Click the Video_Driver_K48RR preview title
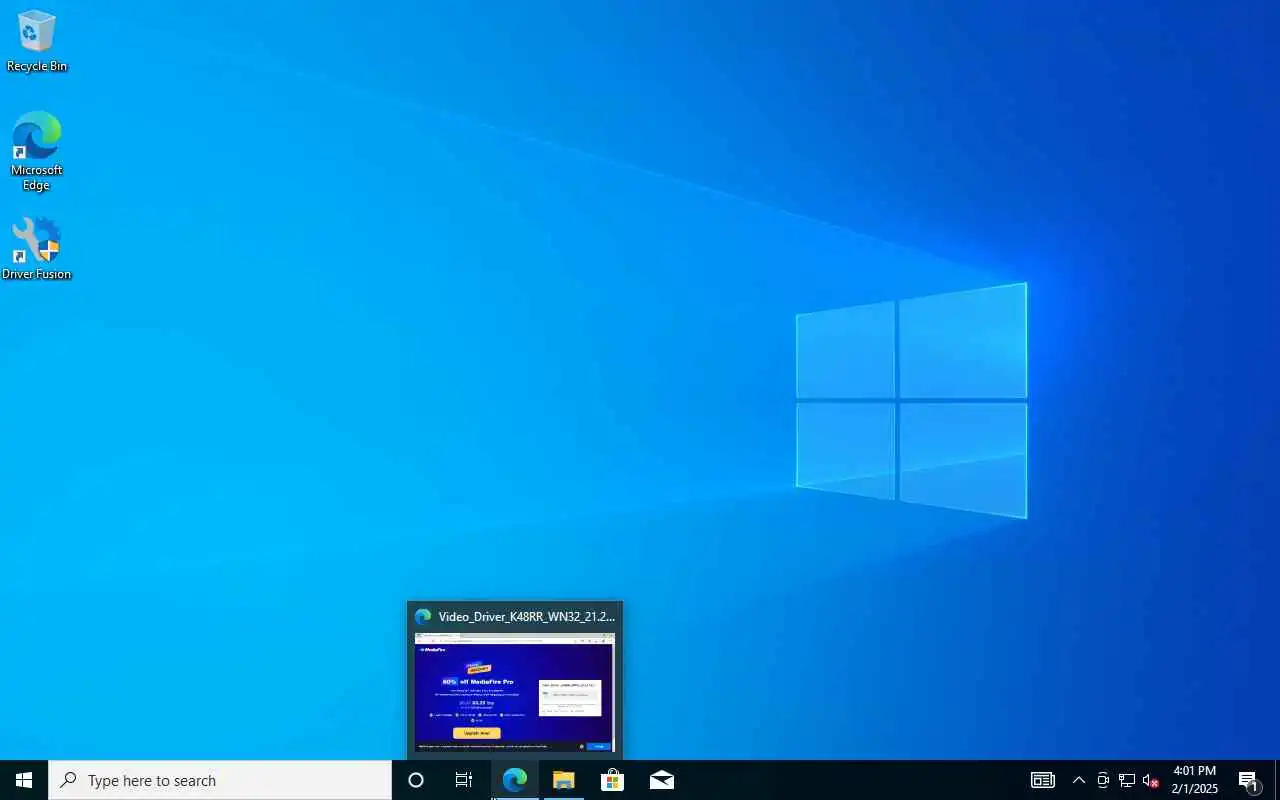The height and width of the screenshot is (800, 1280). (x=527, y=617)
